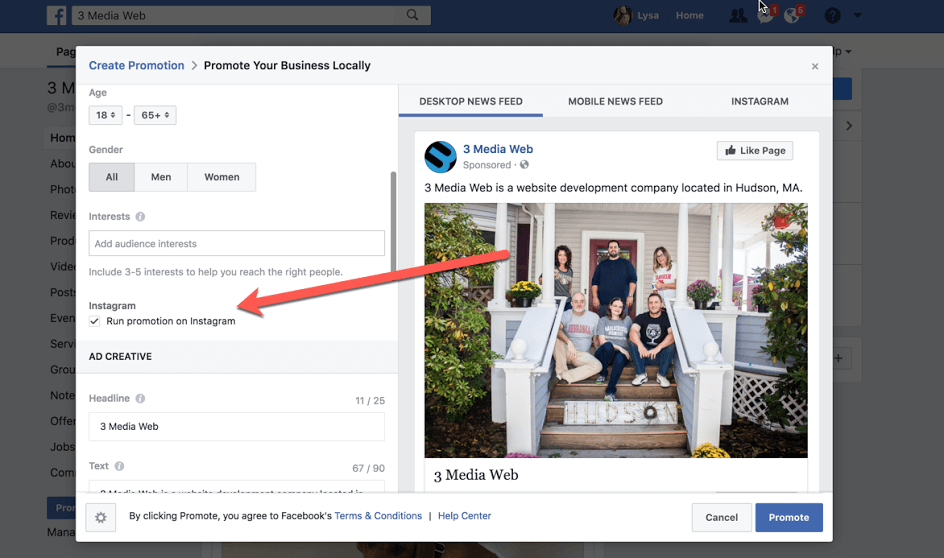Click the Interests info icon

140,217
